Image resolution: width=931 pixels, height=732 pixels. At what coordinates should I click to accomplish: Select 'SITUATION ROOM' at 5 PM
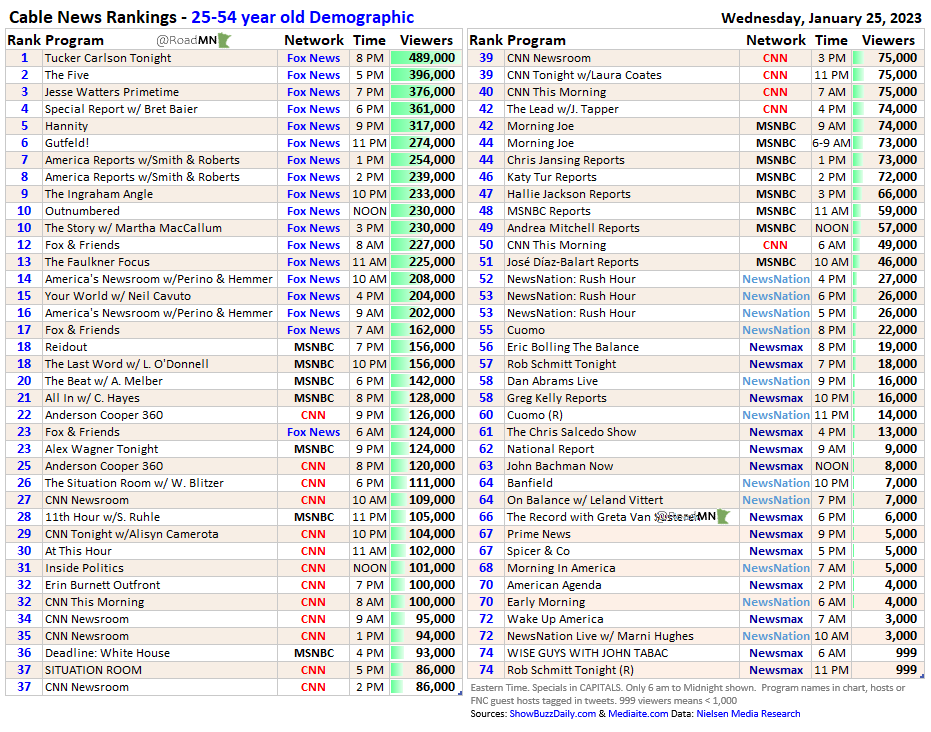click(x=160, y=670)
